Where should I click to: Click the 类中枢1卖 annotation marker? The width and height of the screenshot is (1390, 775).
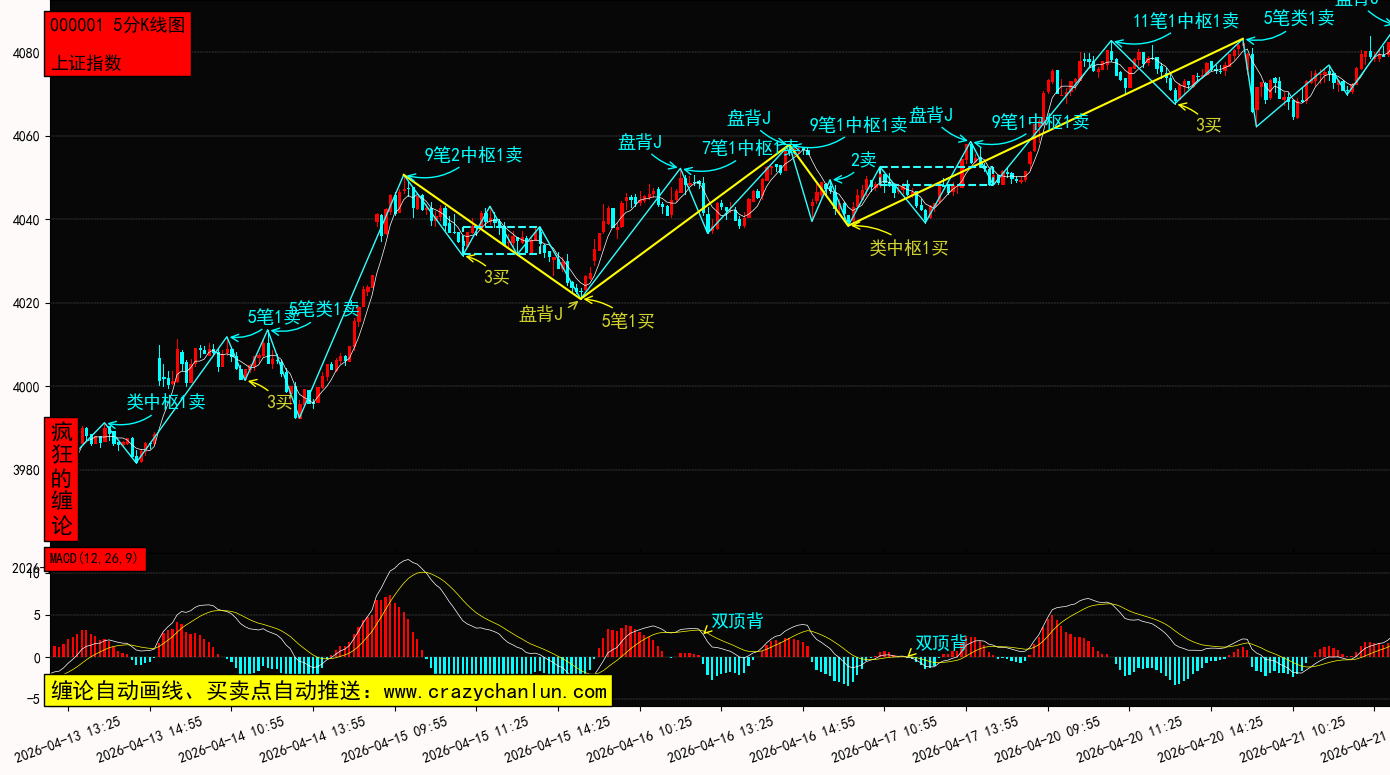(x=165, y=402)
